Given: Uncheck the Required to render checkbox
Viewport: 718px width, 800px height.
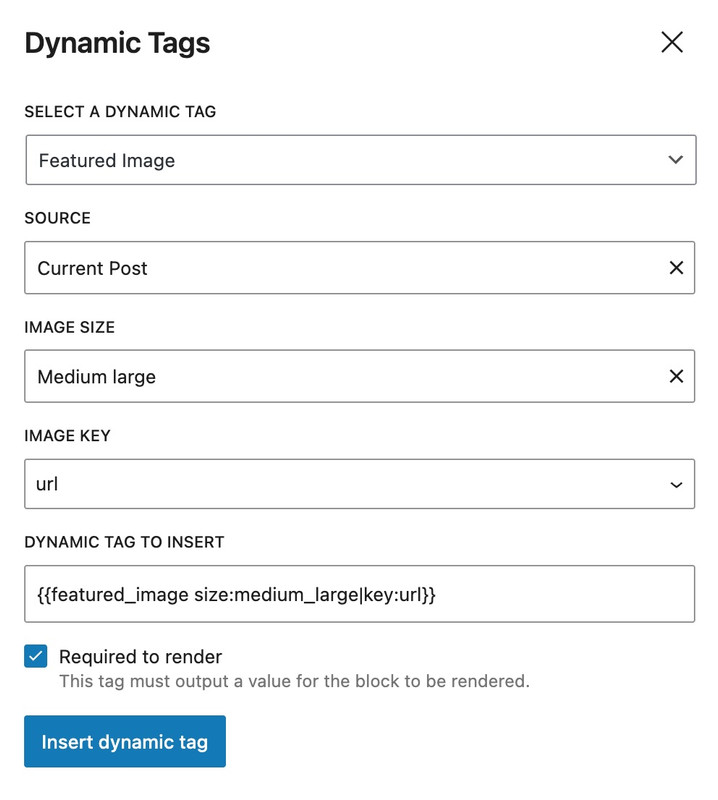Looking at the screenshot, I should (36, 656).
